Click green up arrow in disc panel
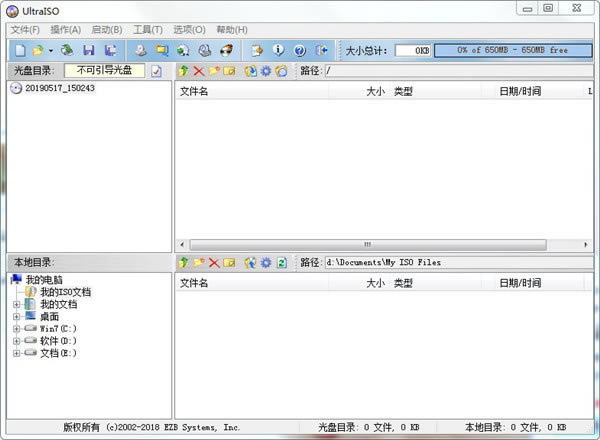Viewport: 600px width, 440px height. [x=182, y=71]
